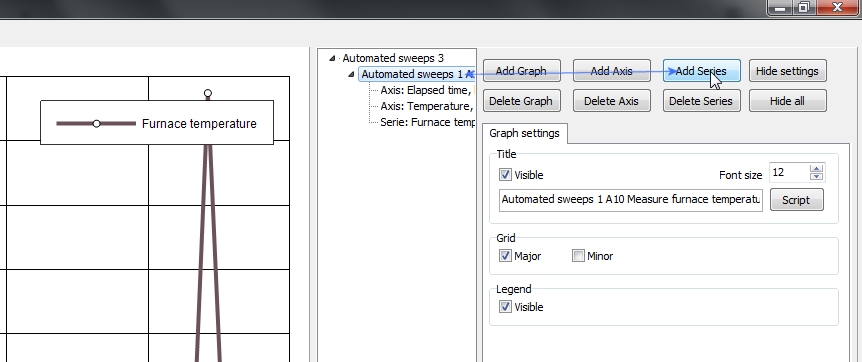Switch to the Graph settings tab
The image size is (862, 362).
(524, 133)
